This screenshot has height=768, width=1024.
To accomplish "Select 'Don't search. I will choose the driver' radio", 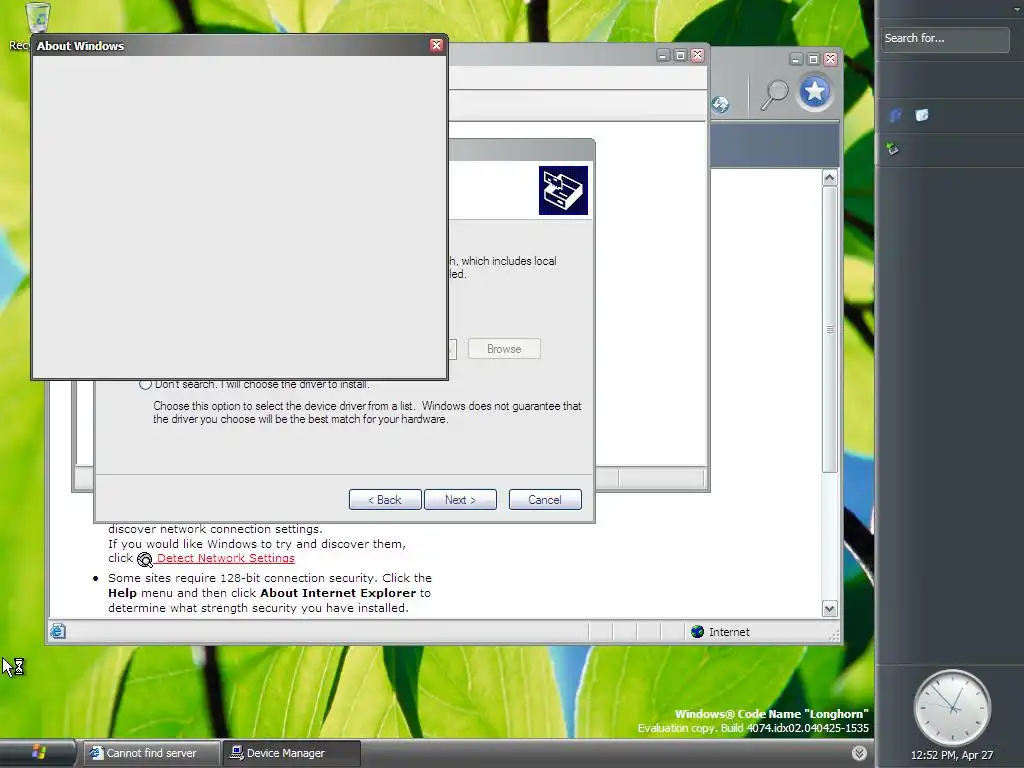I will click(145, 384).
